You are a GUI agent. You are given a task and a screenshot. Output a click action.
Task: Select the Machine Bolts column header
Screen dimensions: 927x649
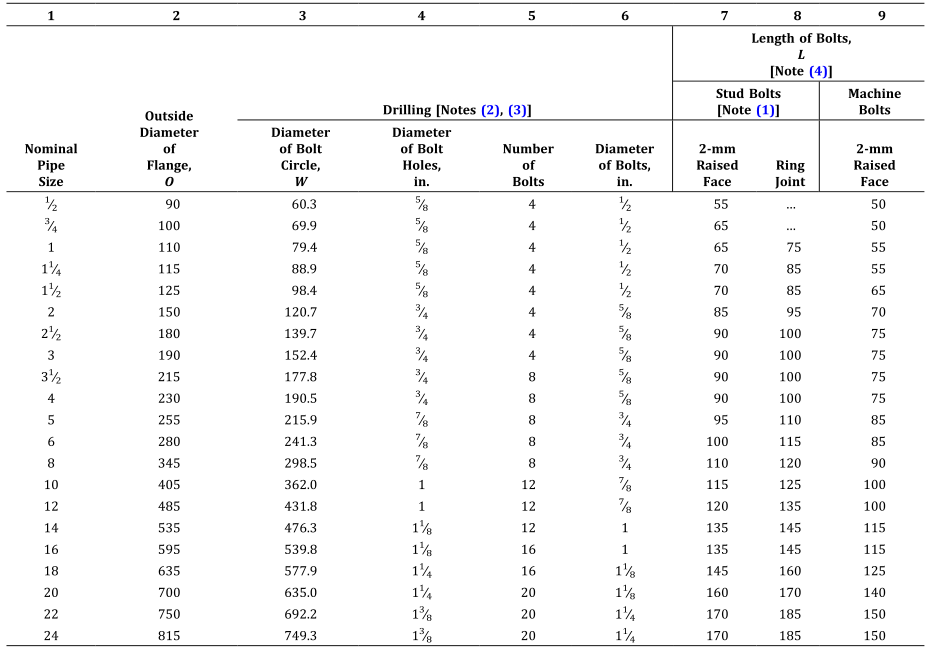(874, 101)
